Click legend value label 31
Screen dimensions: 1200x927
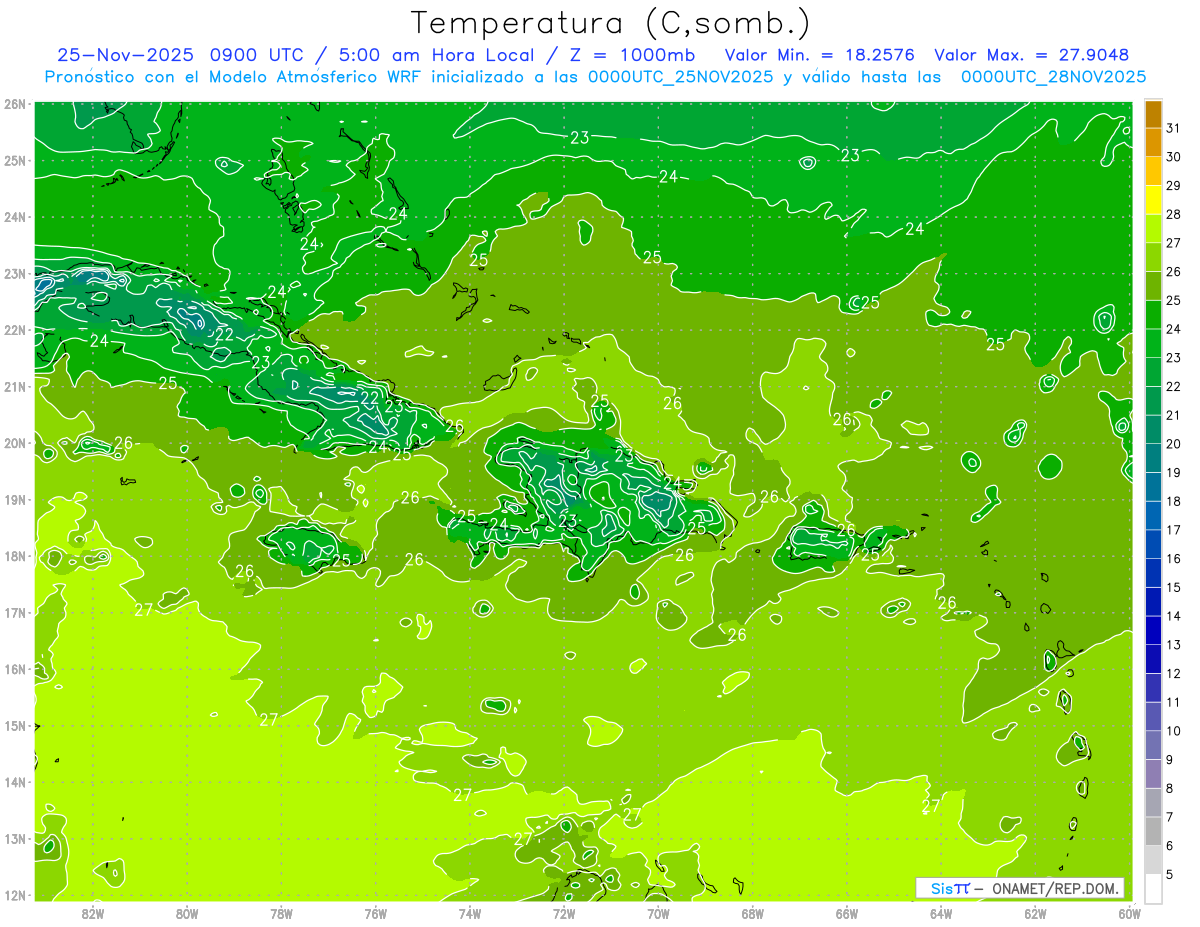pos(1173,128)
